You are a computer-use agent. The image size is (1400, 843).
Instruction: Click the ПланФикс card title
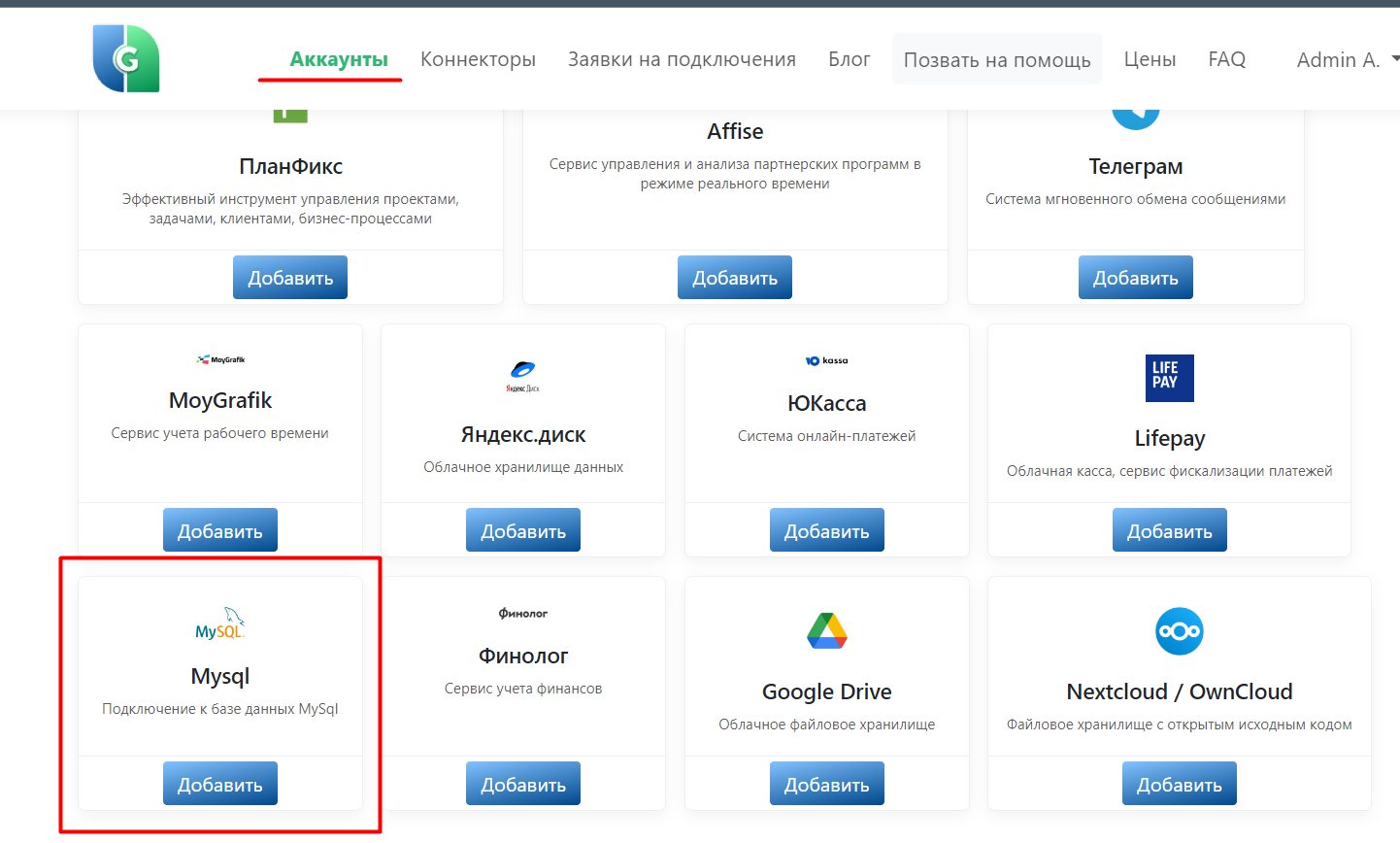click(x=290, y=166)
